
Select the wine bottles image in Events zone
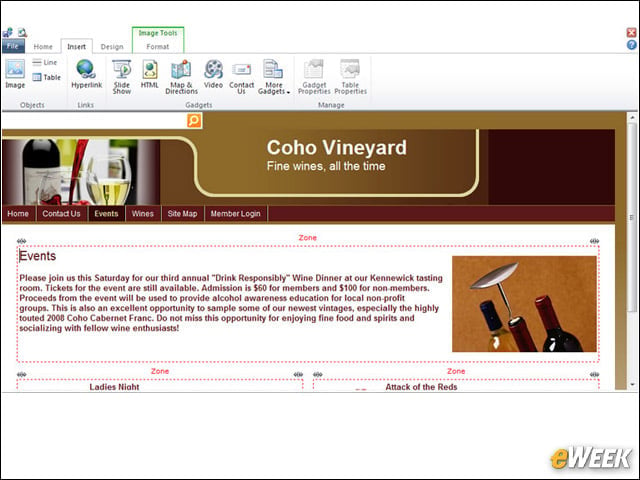tap(524, 304)
